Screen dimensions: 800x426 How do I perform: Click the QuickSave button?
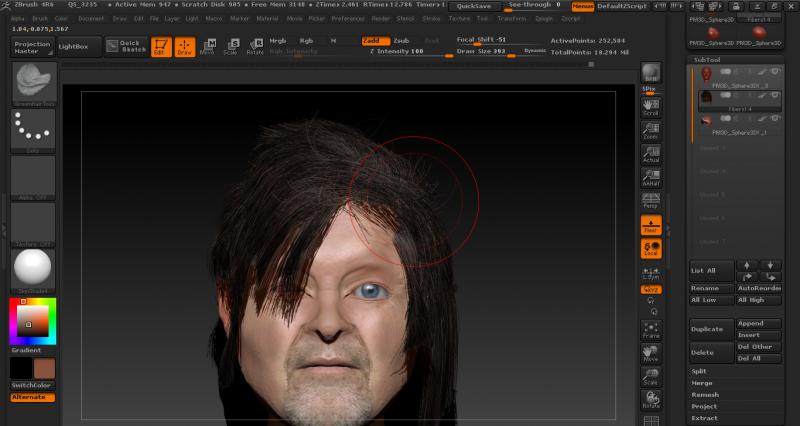coord(473,6)
